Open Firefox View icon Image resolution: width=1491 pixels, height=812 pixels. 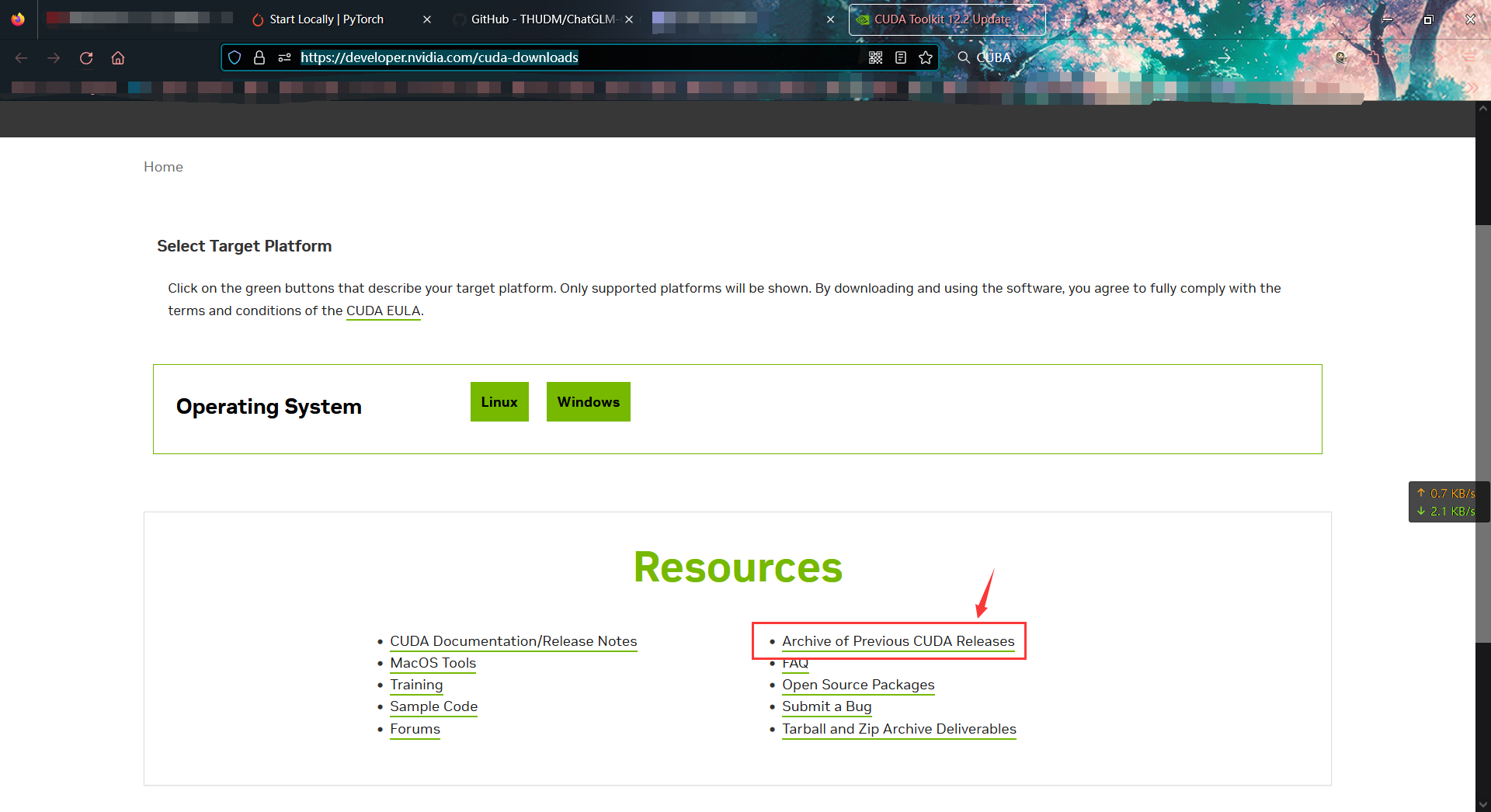[x=18, y=19]
